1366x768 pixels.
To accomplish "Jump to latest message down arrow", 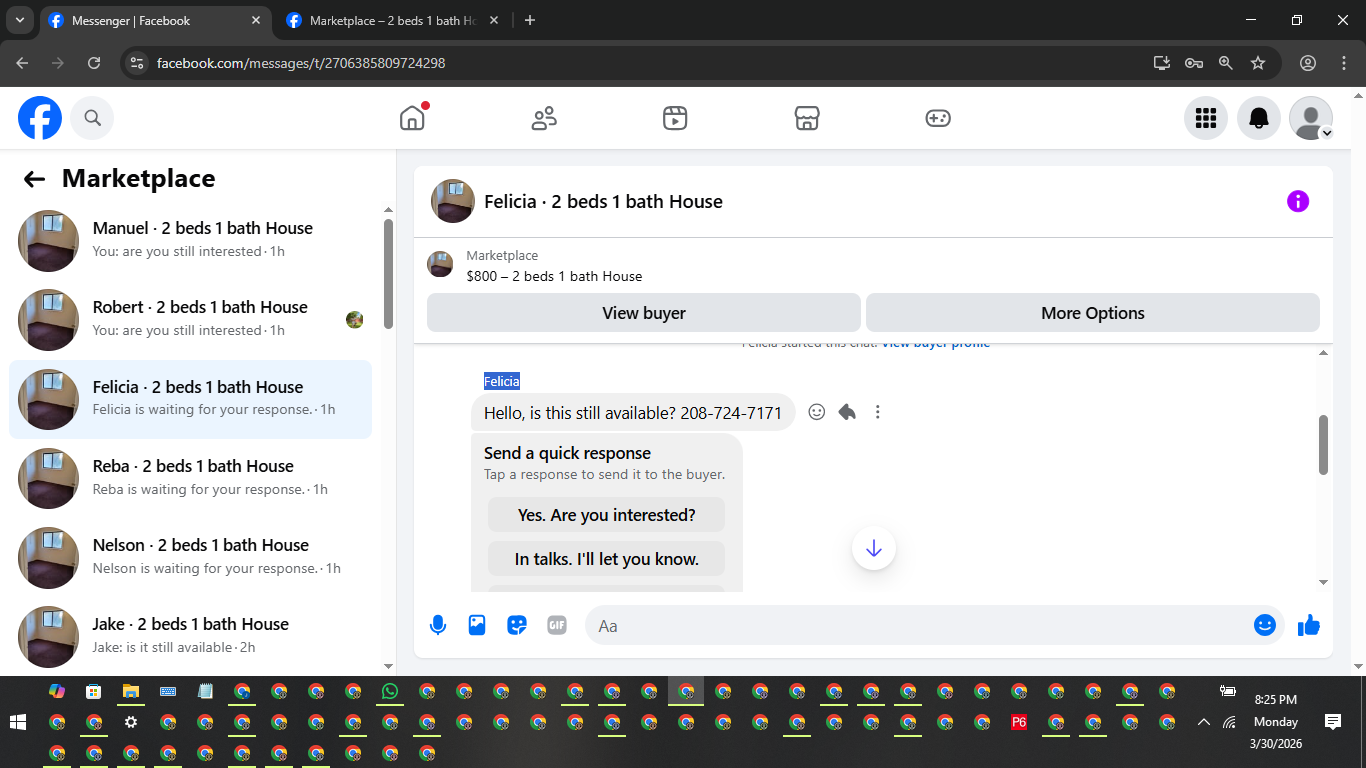I will pos(874,548).
